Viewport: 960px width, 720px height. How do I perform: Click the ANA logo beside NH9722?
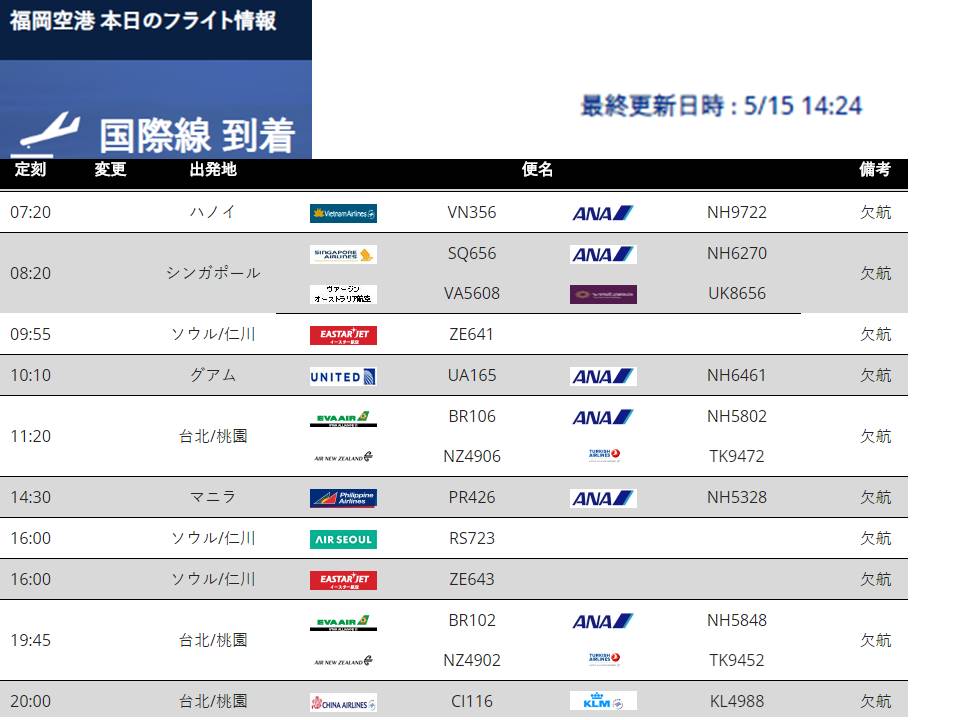click(x=603, y=213)
